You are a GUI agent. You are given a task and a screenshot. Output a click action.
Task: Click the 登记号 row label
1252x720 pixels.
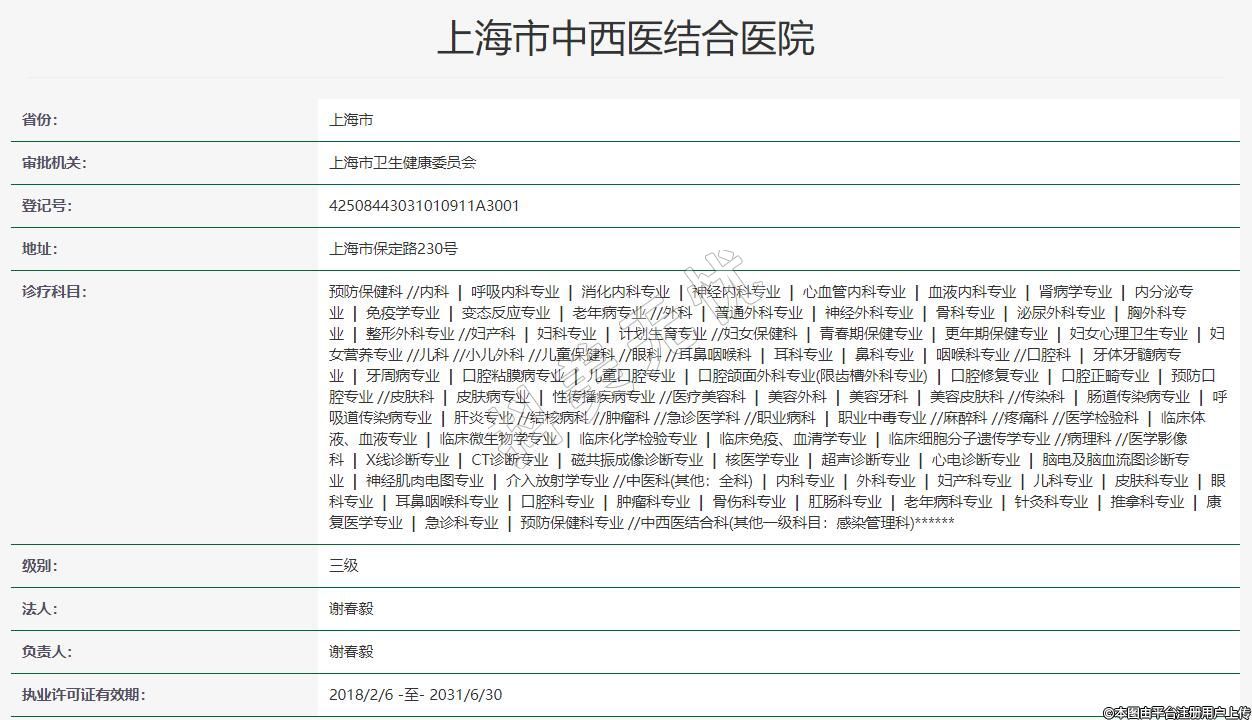[47, 206]
